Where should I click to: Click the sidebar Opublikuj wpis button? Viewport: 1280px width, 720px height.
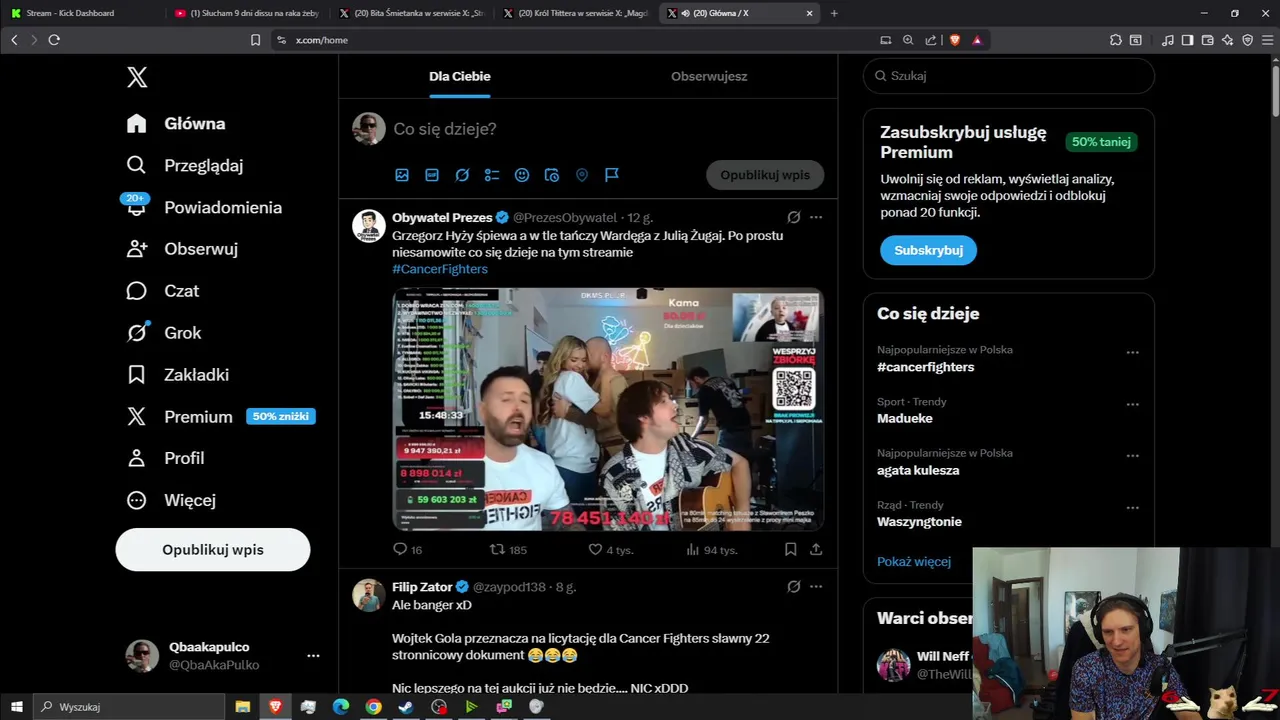coord(213,550)
